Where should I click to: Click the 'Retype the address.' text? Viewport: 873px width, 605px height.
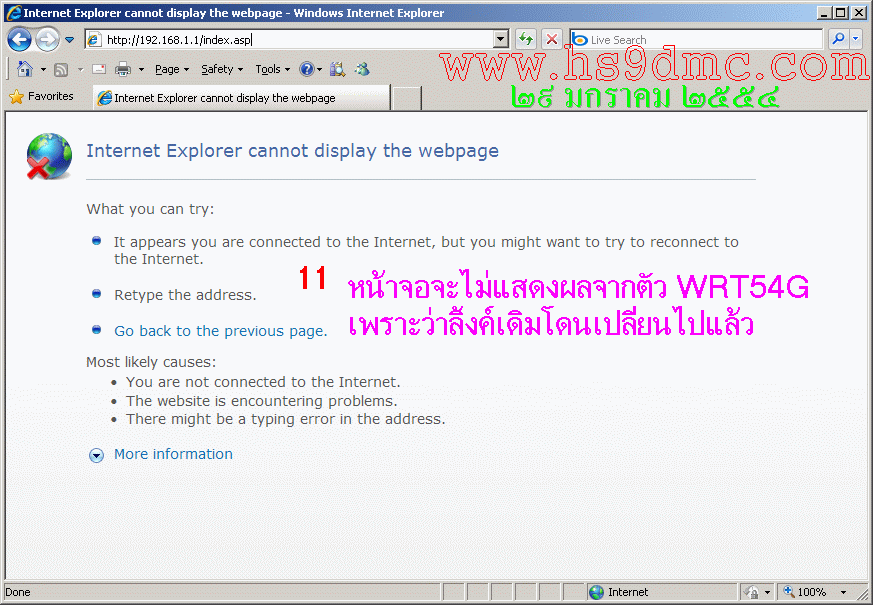(185, 295)
